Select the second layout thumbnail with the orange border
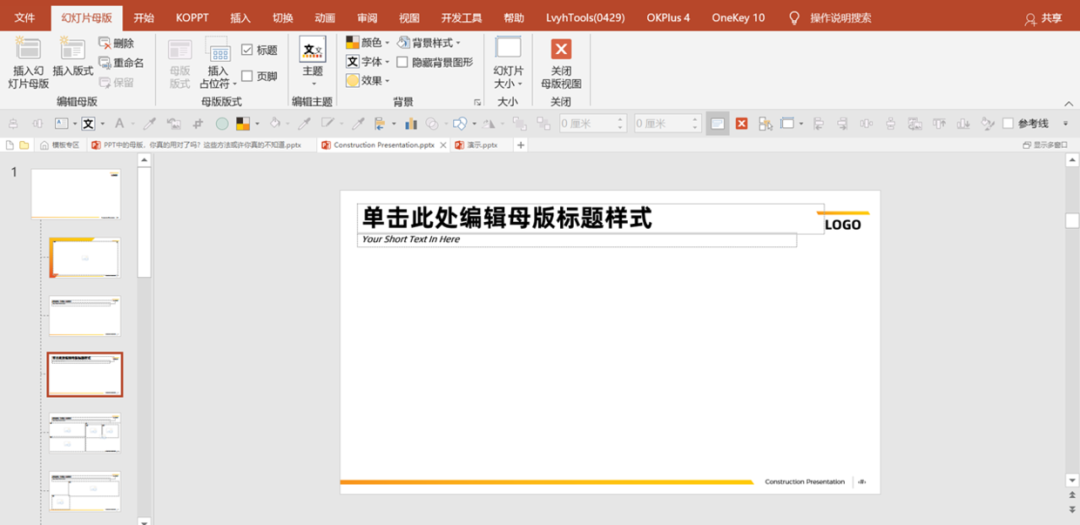This screenshot has height=525, width=1080. tap(85, 258)
